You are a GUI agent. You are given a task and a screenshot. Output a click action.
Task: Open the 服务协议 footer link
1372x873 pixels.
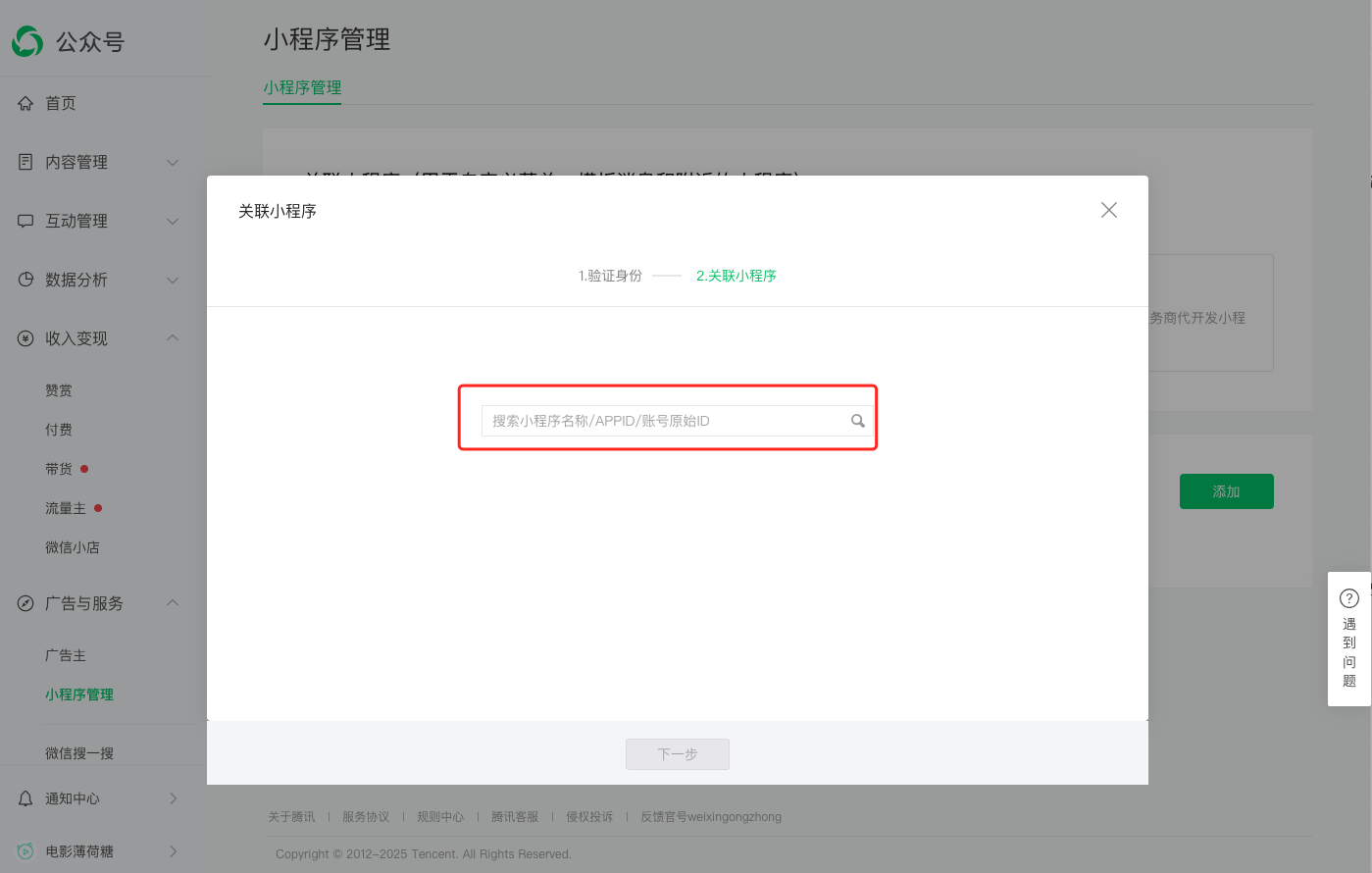(x=366, y=817)
